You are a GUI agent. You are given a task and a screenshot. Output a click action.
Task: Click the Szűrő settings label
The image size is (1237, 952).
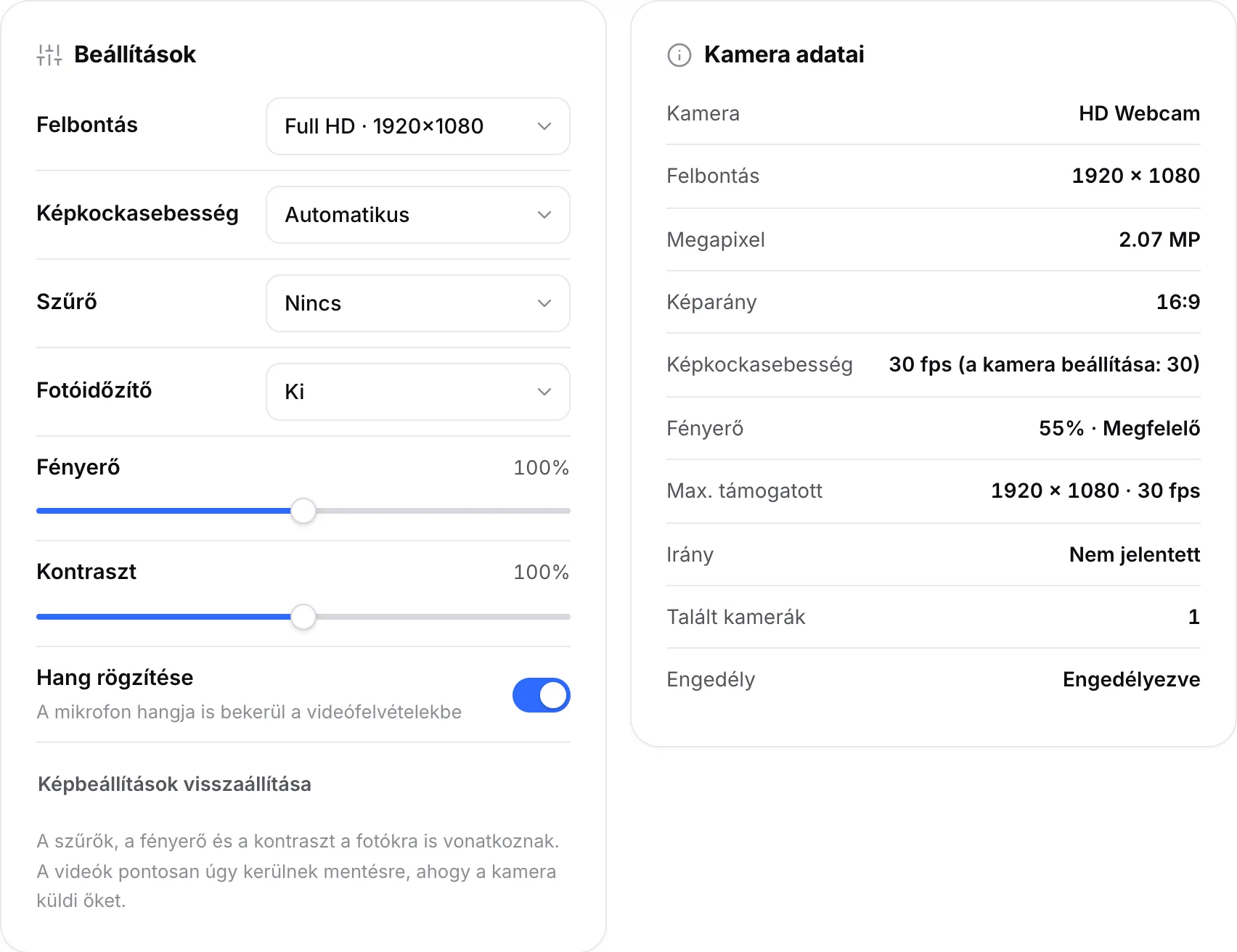[x=67, y=302]
